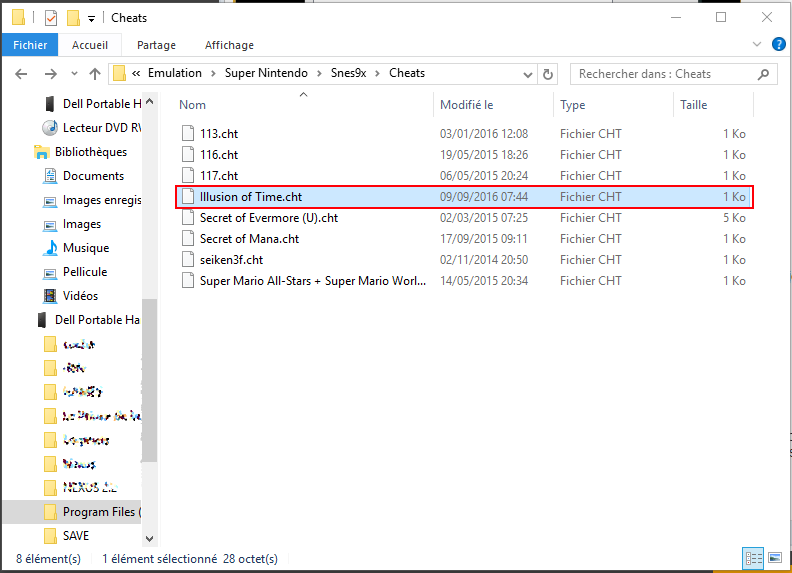Switch to large icons view layout

point(774,557)
